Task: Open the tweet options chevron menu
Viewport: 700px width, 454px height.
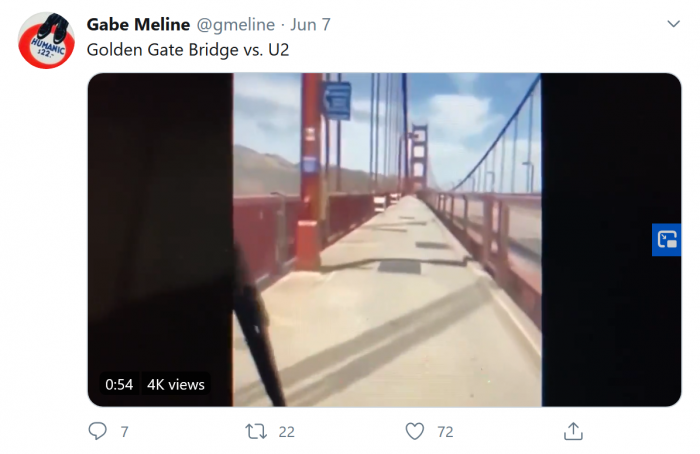Action: click(x=672, y=23)
